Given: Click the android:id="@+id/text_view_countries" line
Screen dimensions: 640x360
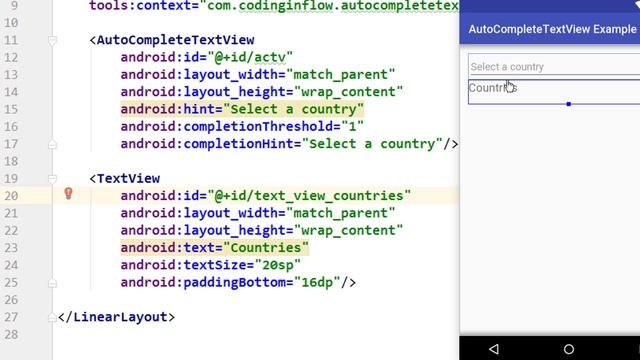Looking at the screenshot, I should pos(266,196).
